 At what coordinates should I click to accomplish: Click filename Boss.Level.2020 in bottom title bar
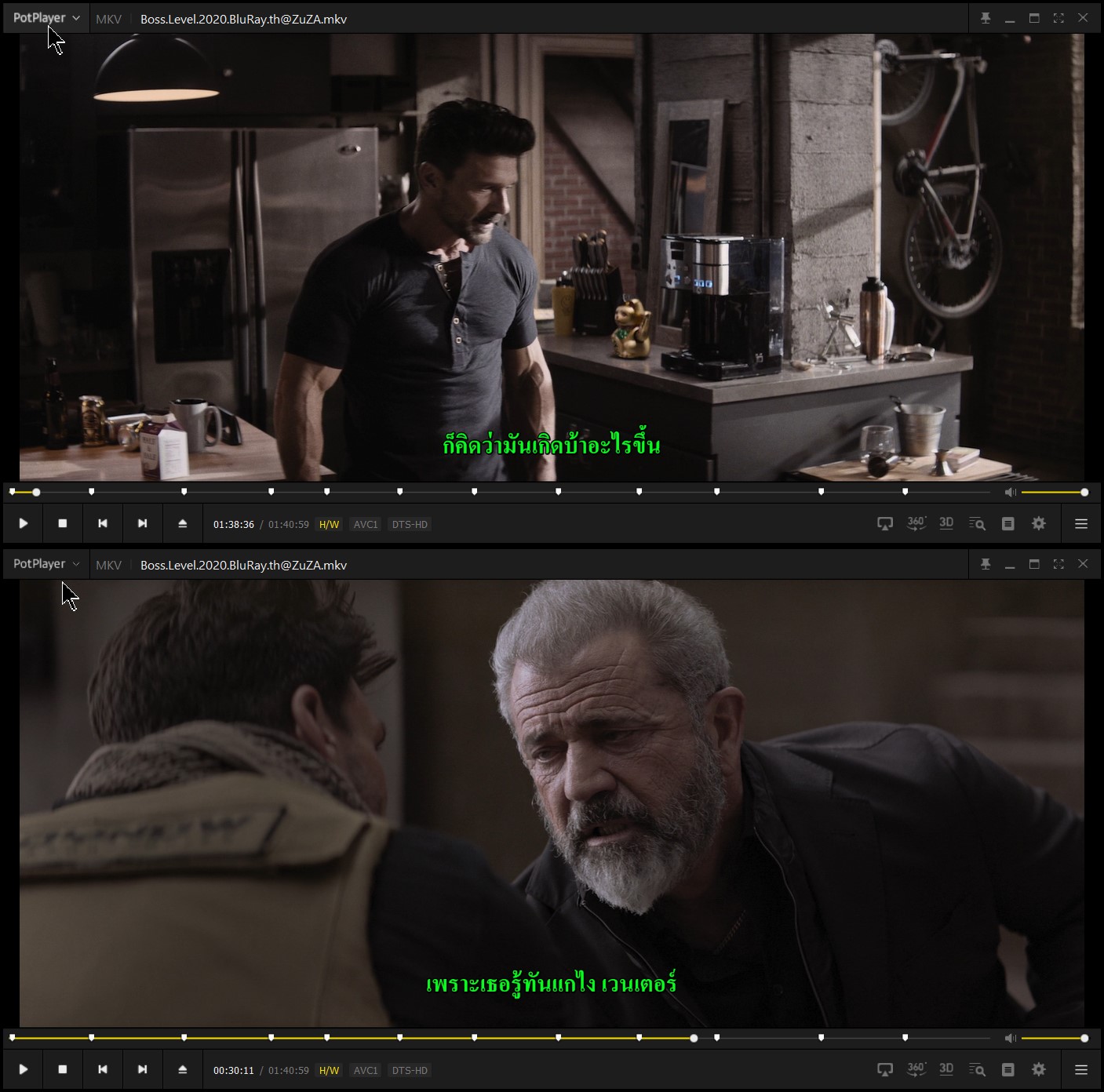(243, 565)
